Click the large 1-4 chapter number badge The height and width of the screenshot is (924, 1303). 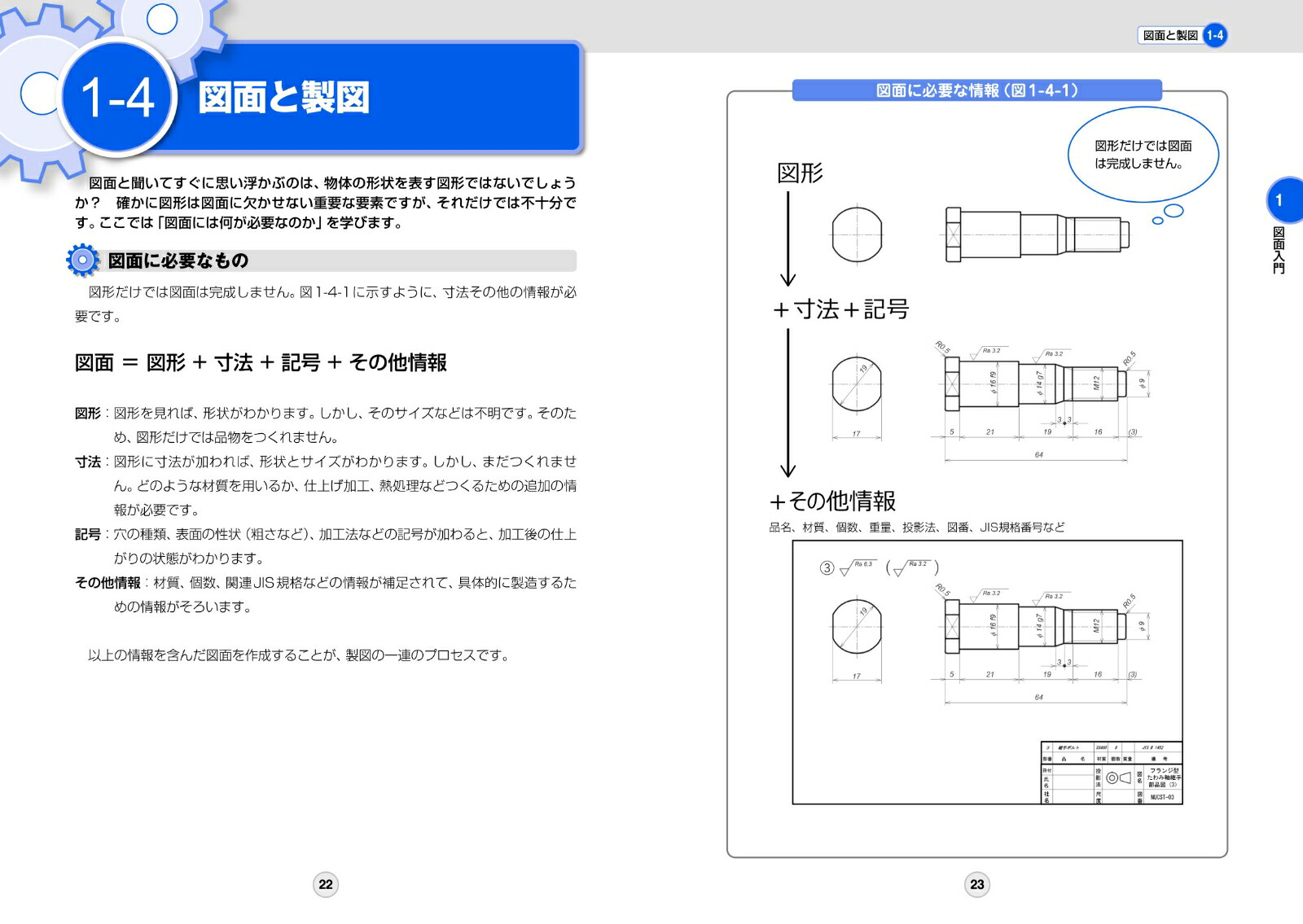coord(118,96)
